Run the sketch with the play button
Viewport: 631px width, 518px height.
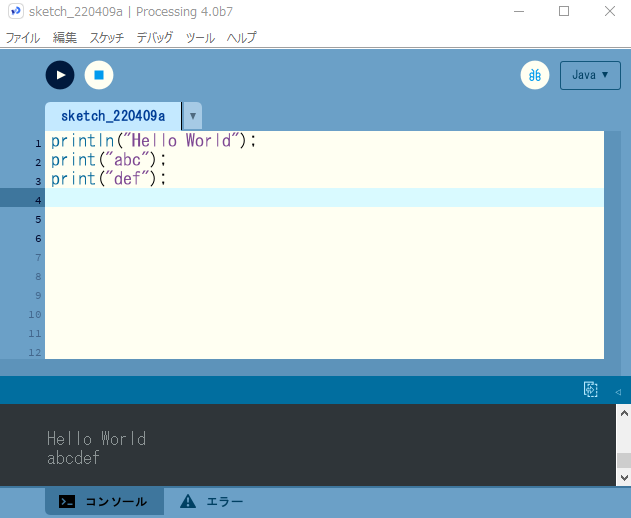coord(60,75)
